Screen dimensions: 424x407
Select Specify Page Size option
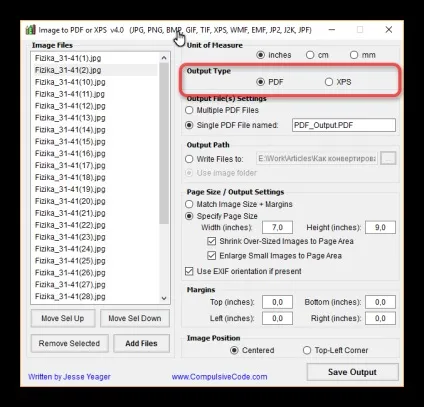[221, 216]
